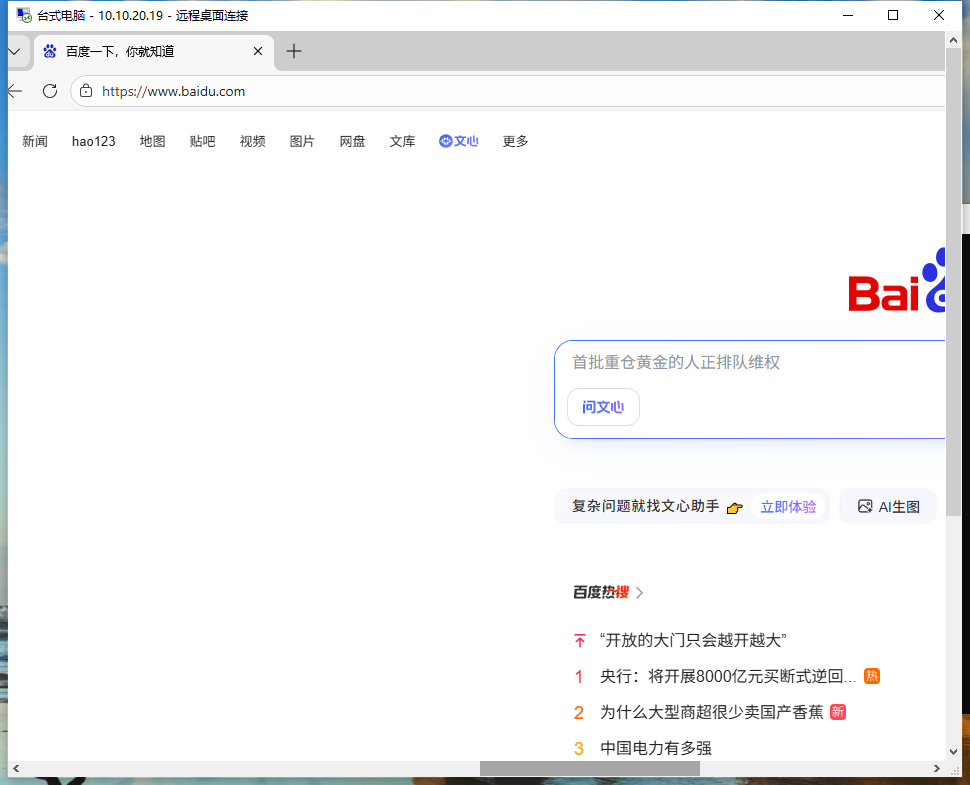Minimize the remote desktop window
This screenshot has width=970, height=785.
[848, 15]
